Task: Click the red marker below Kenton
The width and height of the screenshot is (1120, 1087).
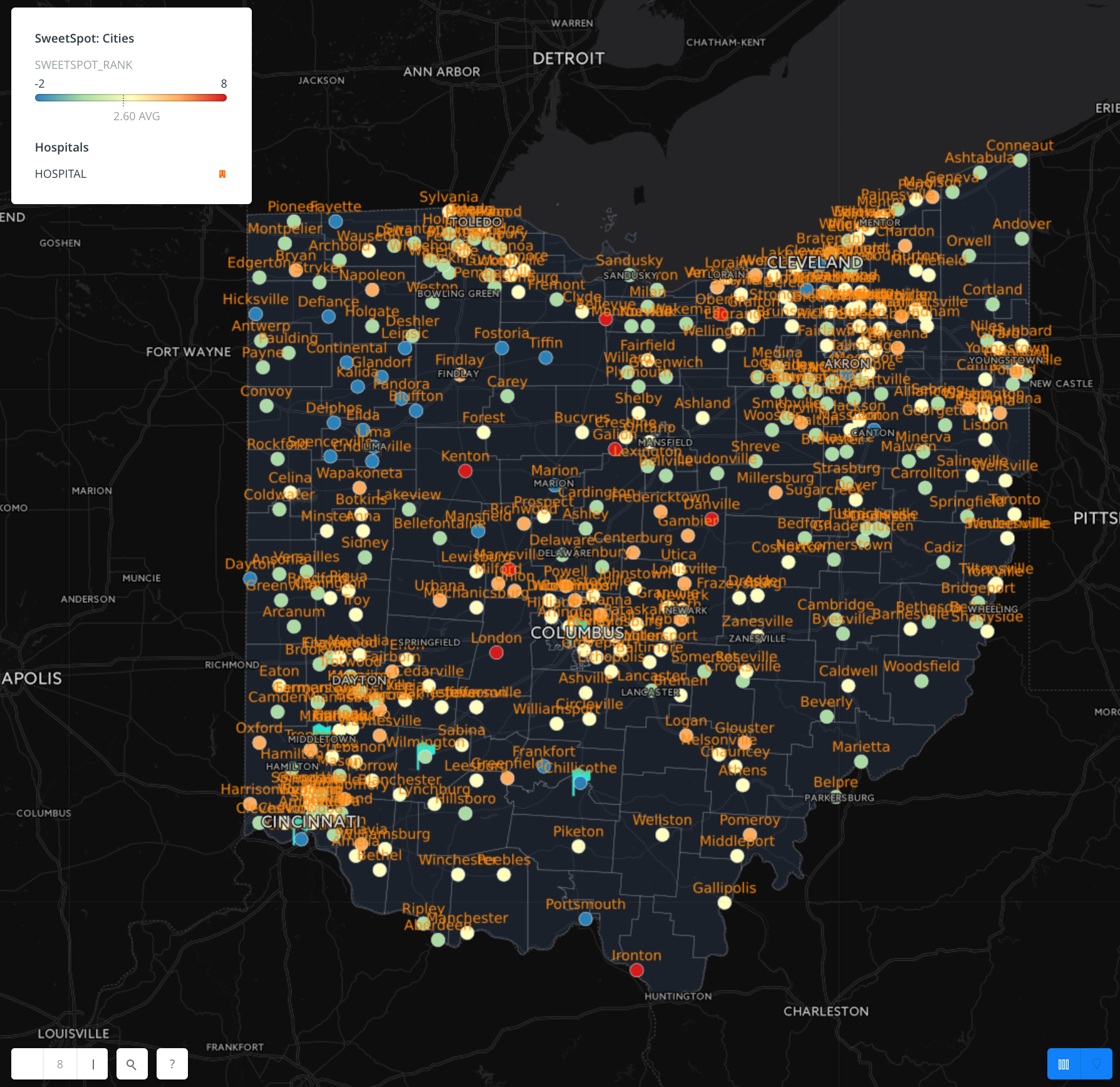Action: tap(465, 471)
